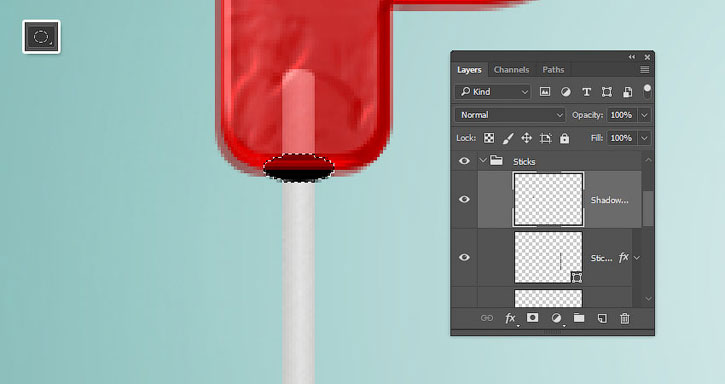Screen dimensions: 725x384
Task: Collapse the Sticks group chevron
Action: 483,161
